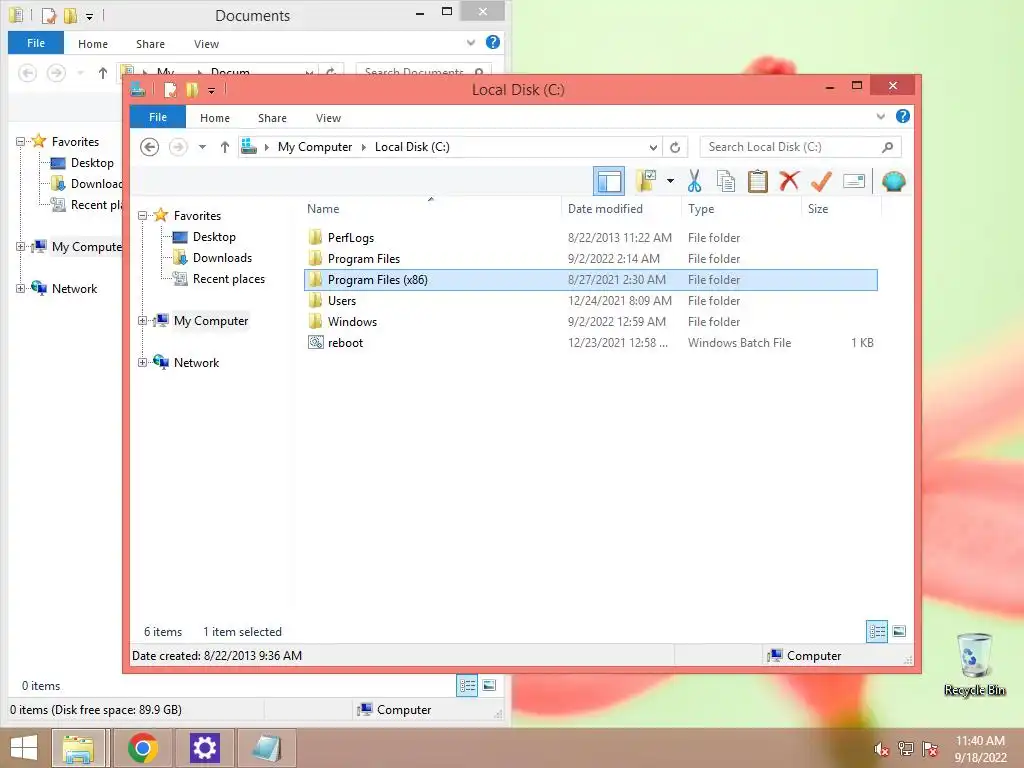Viewport: 1024px width, 768px height.
Task: Click the Cut scissors icon
Action: pyautogui.click(x=694, y=181)
